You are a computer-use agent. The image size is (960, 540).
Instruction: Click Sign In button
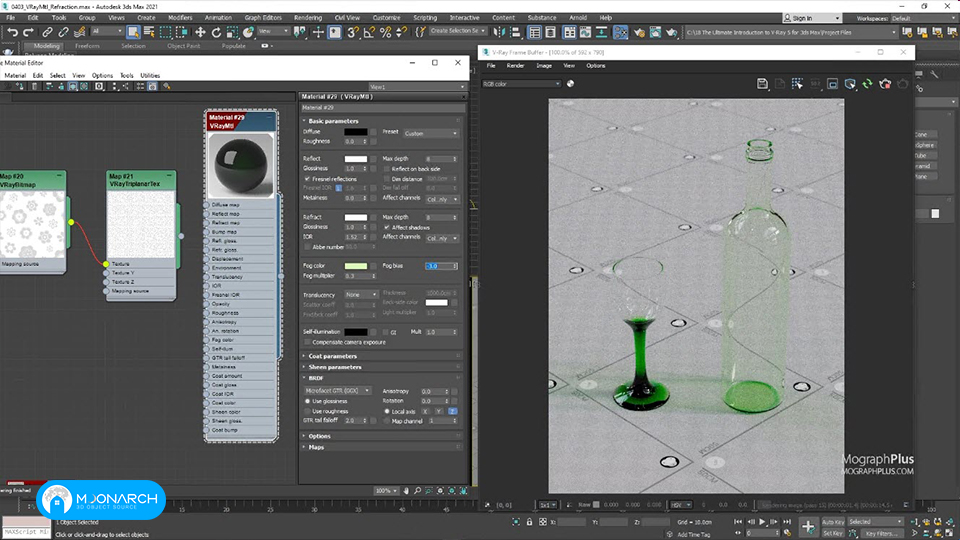point(811,18)
